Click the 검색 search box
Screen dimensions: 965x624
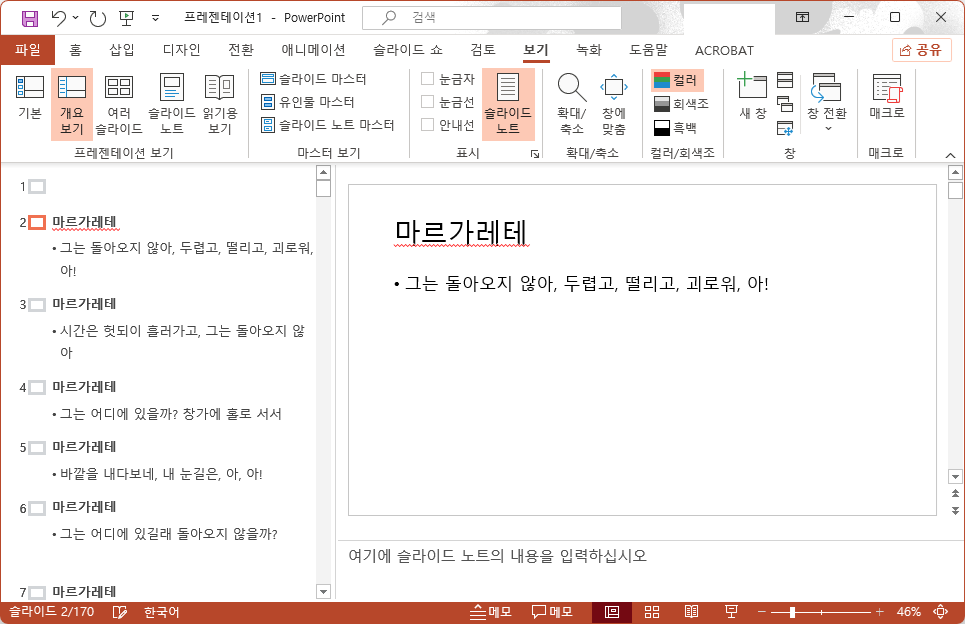tap(492, 18)
